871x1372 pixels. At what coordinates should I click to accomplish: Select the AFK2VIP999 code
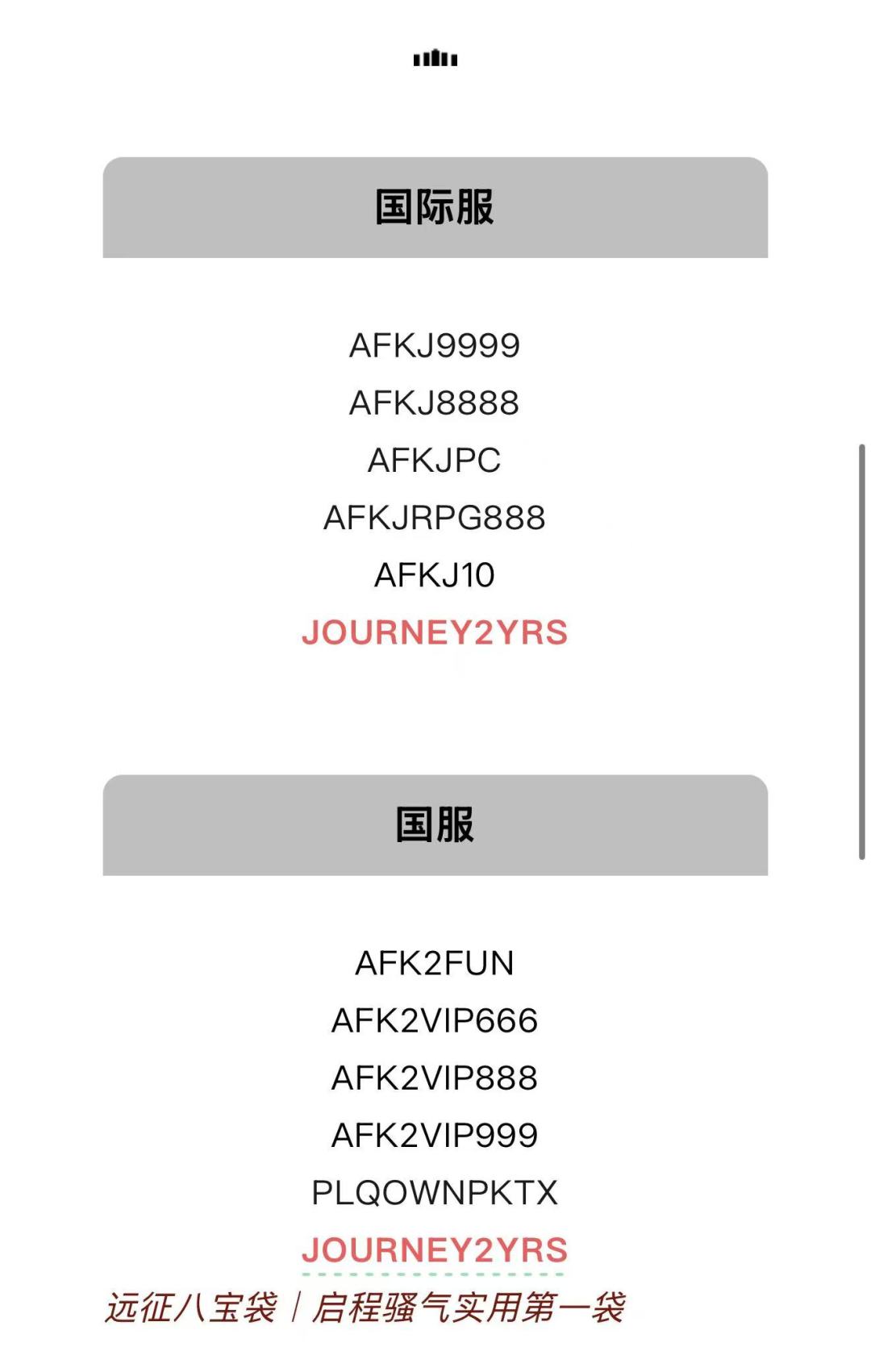435,1136
